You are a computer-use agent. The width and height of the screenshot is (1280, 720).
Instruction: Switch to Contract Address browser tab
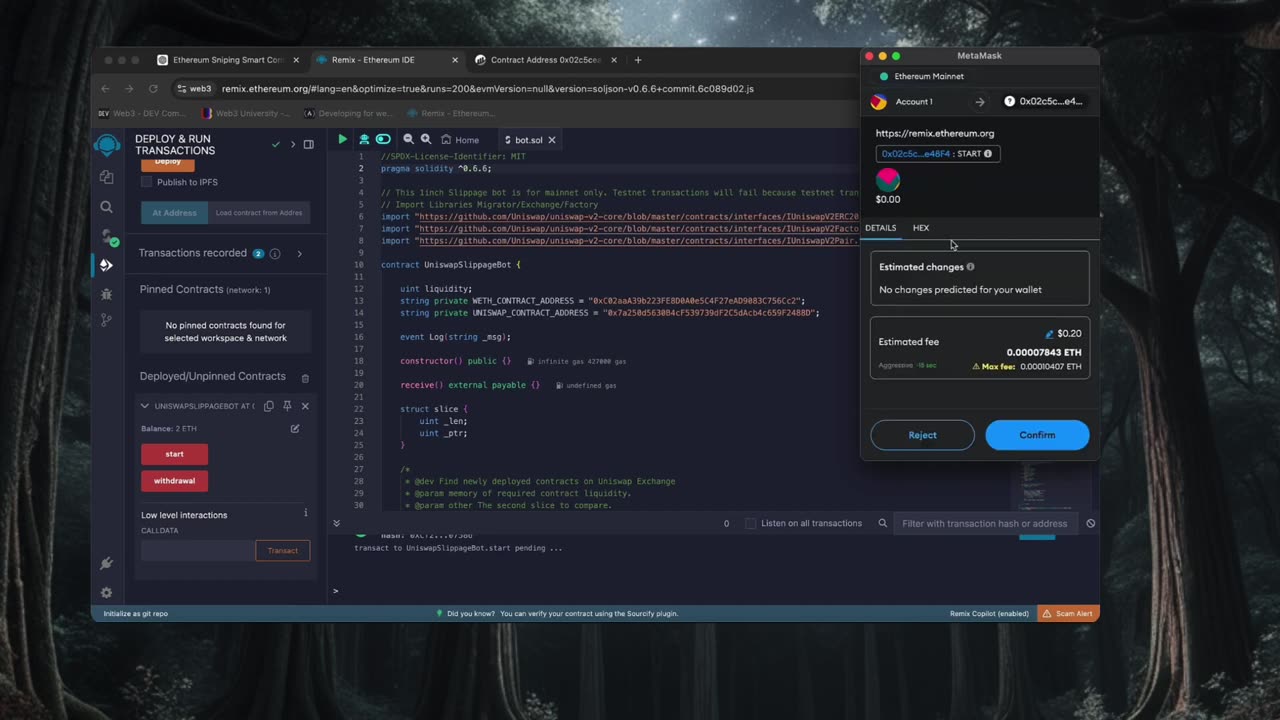(545, 60)
